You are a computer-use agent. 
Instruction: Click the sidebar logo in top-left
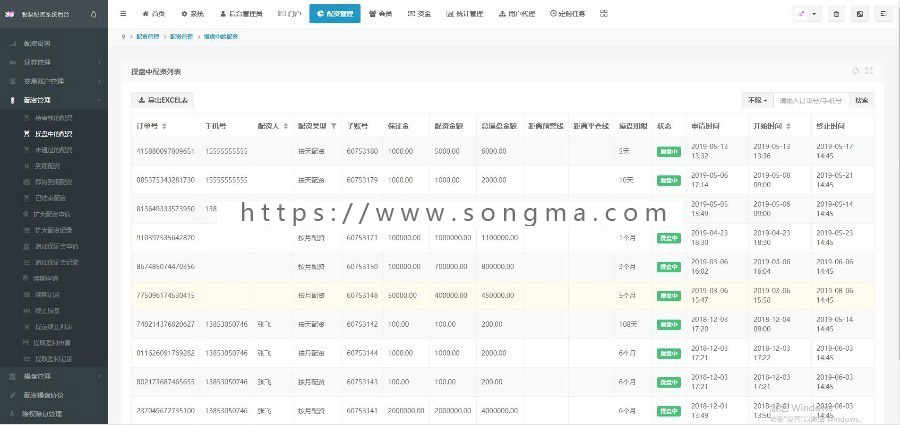[x=9, y=14]
